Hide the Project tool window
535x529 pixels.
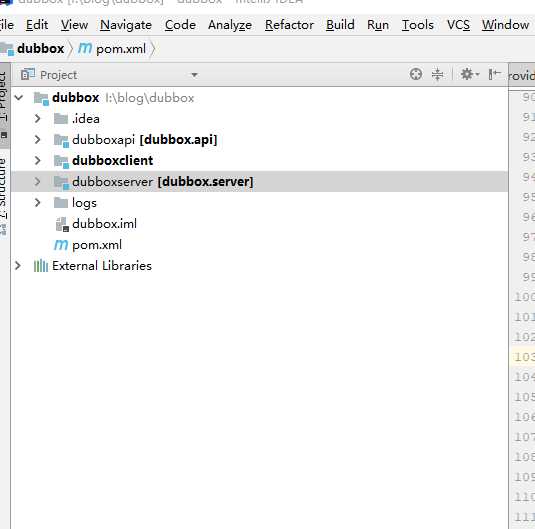pyautogui.click(x=494, y=74)
